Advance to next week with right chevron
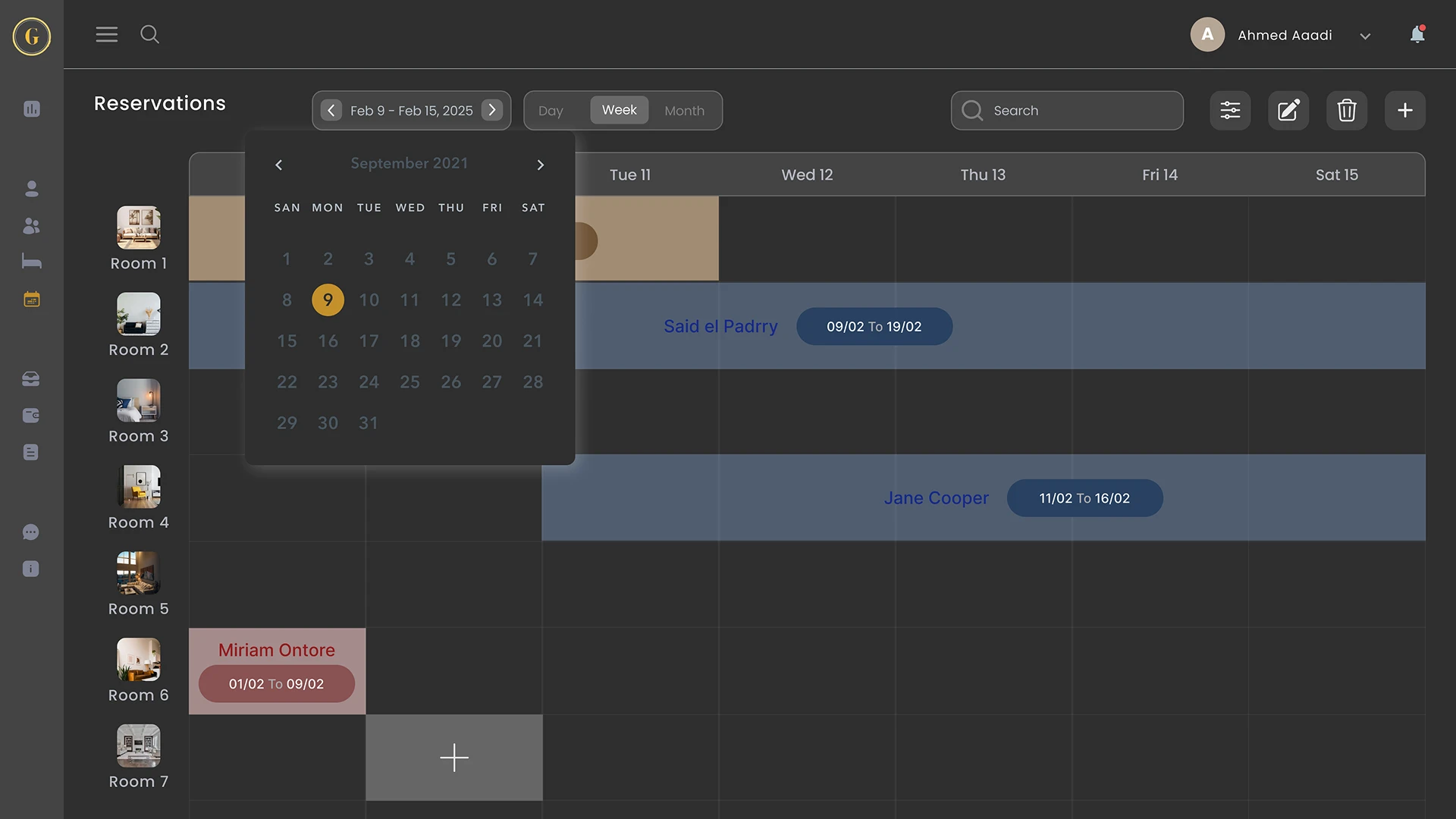The height and width of the screenshot is (819, 1456). (x=492, y=110)
